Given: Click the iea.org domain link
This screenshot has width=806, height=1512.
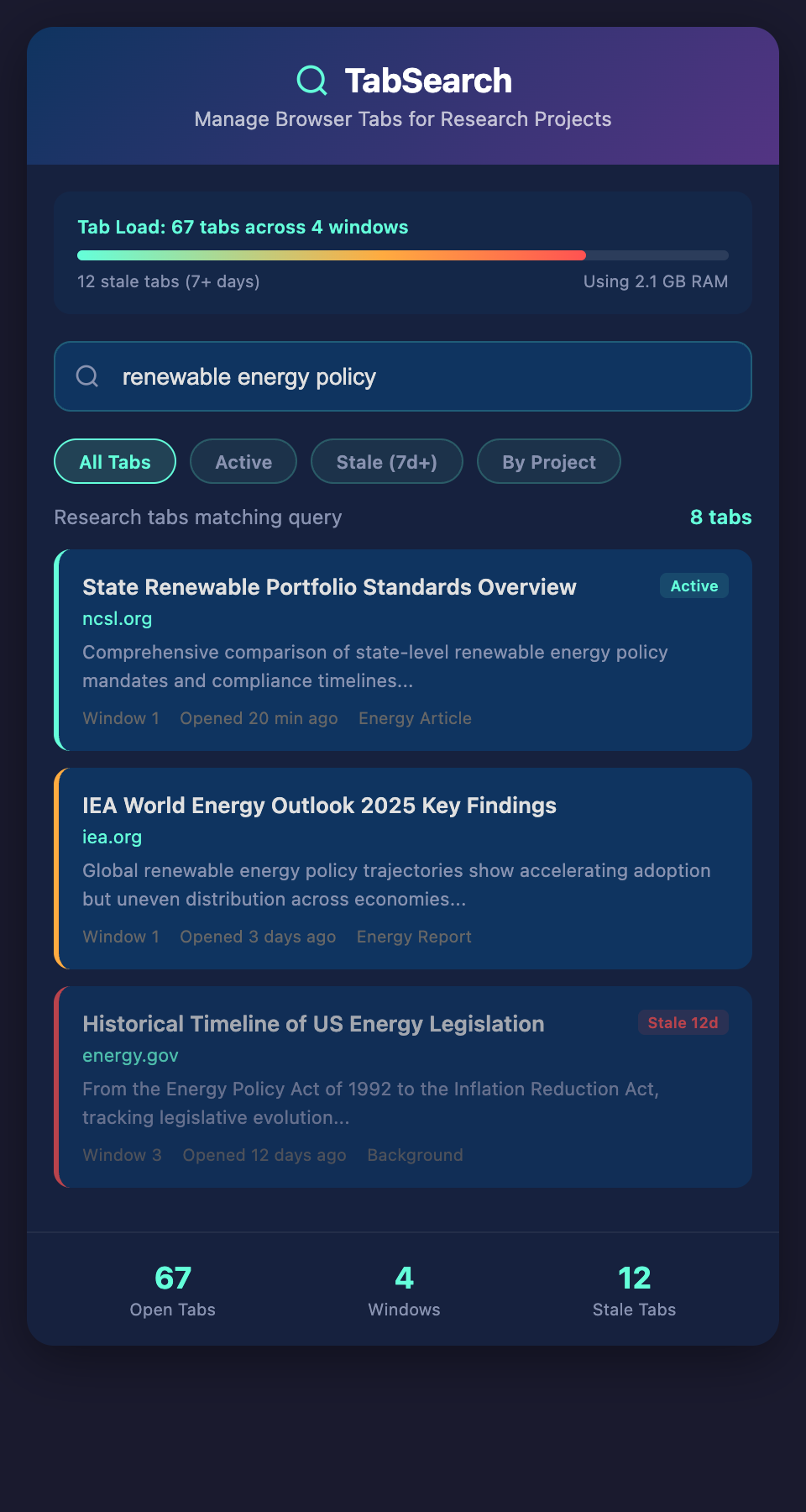Looking at the screenshot, I should click(x=112, y=837).
